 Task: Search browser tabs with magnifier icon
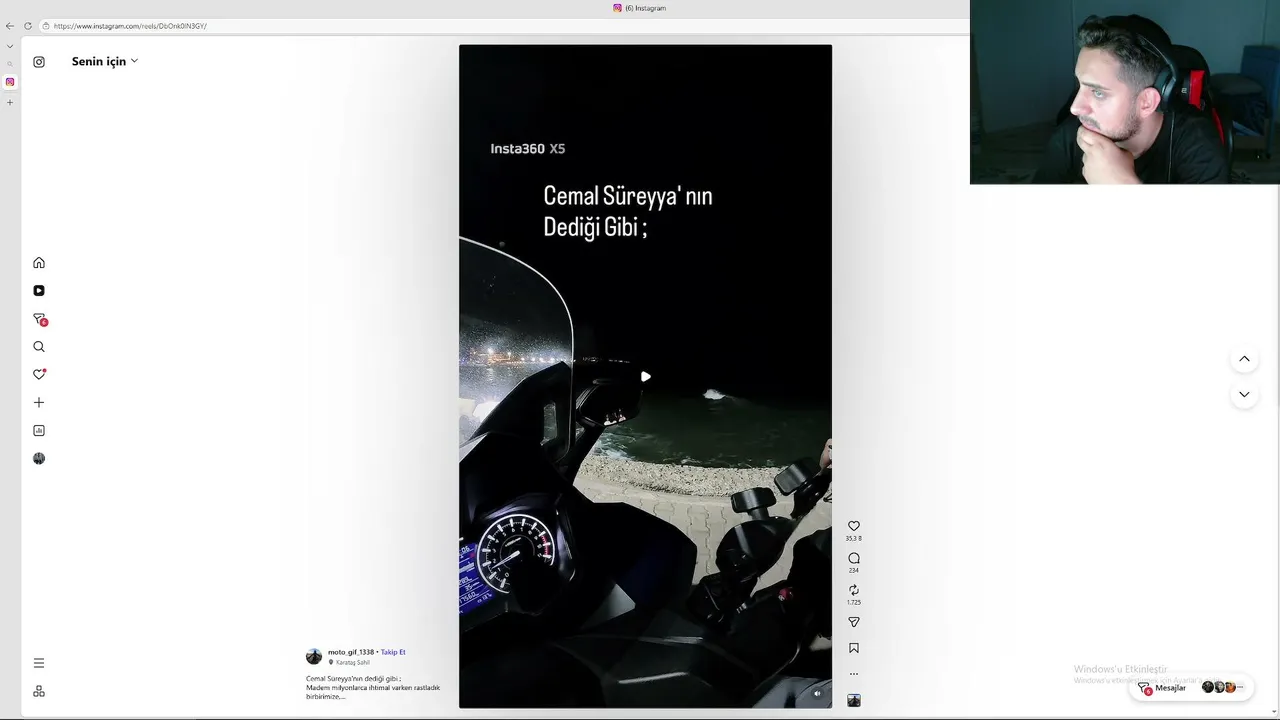10,64
